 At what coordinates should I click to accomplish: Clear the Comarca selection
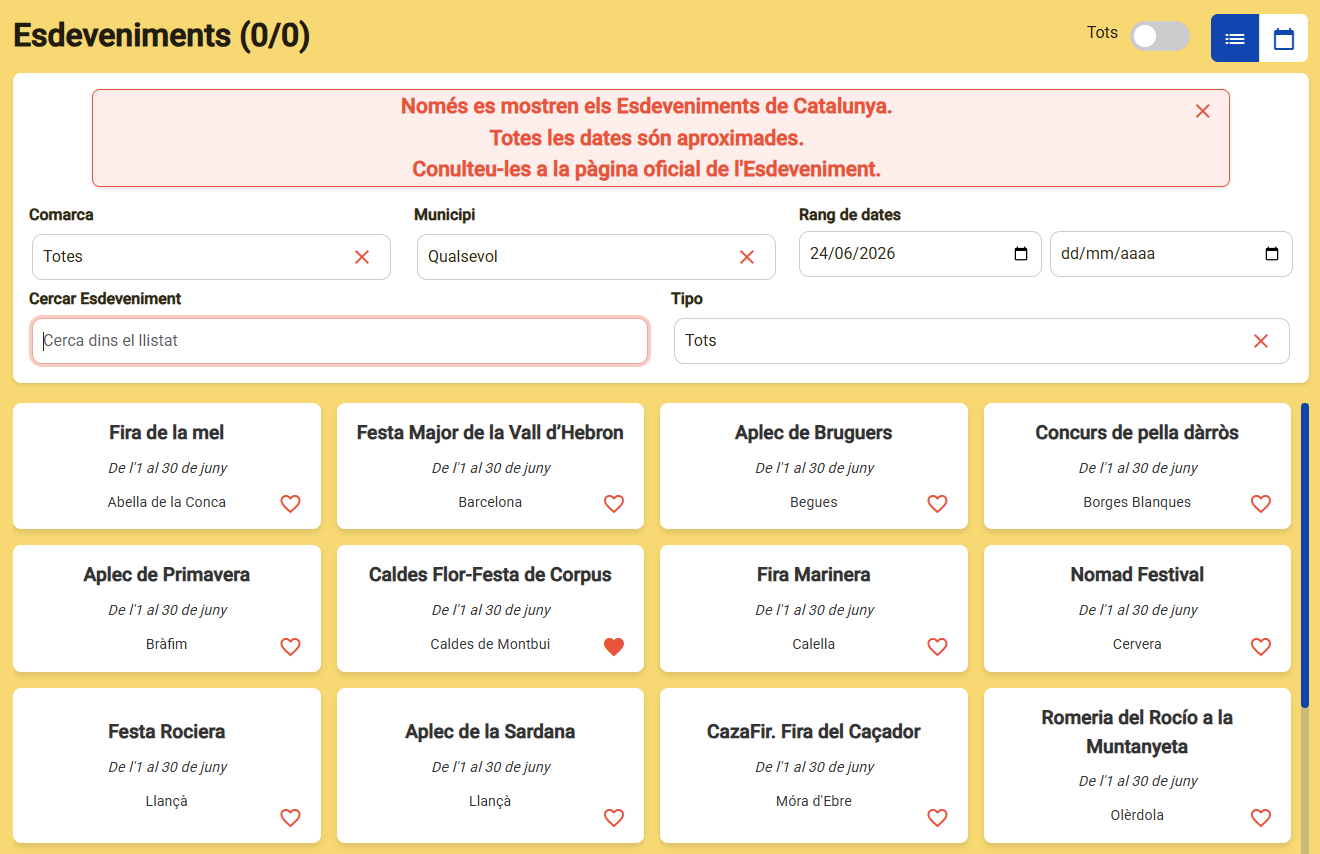point(362,257)
